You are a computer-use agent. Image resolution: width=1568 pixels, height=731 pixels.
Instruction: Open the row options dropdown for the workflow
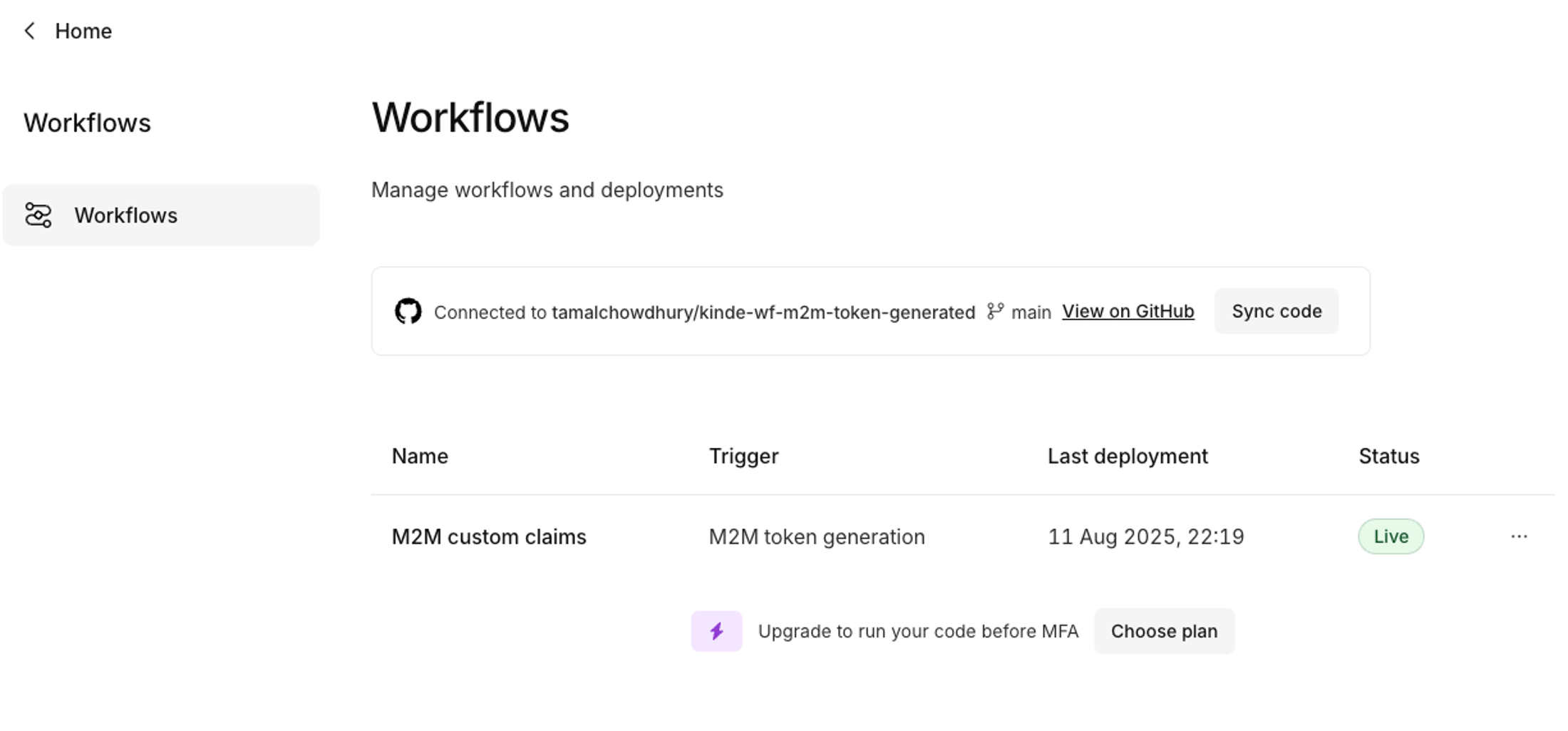(x=1519, y=536)
